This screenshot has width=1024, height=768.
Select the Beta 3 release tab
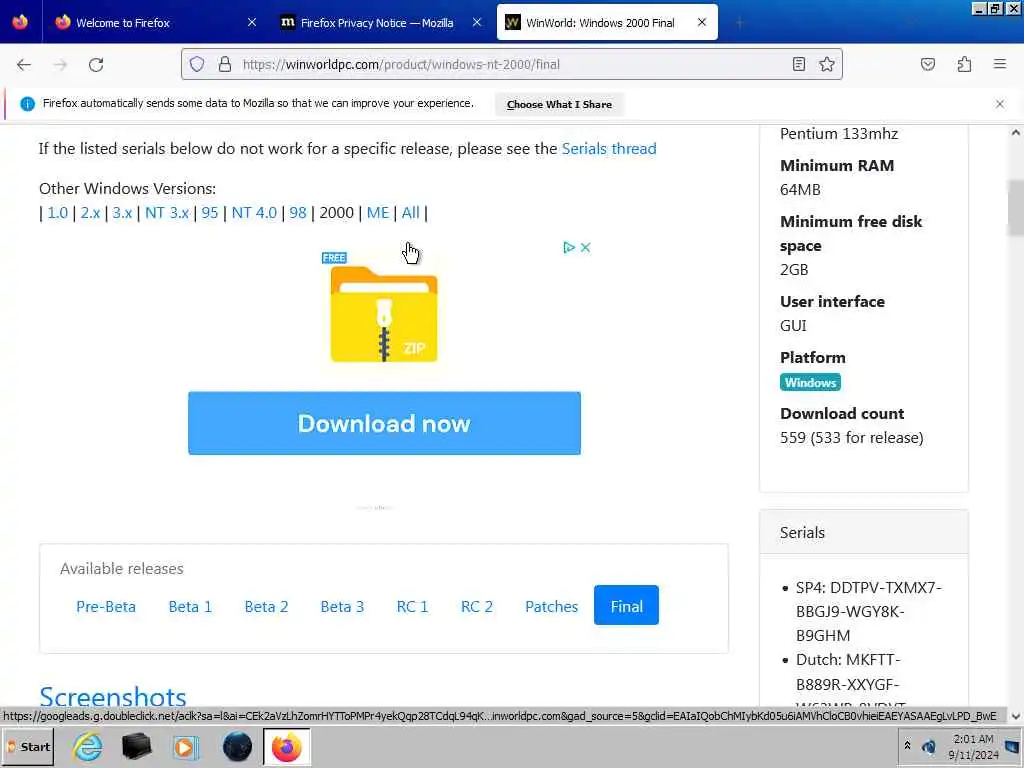click(342, 607)
